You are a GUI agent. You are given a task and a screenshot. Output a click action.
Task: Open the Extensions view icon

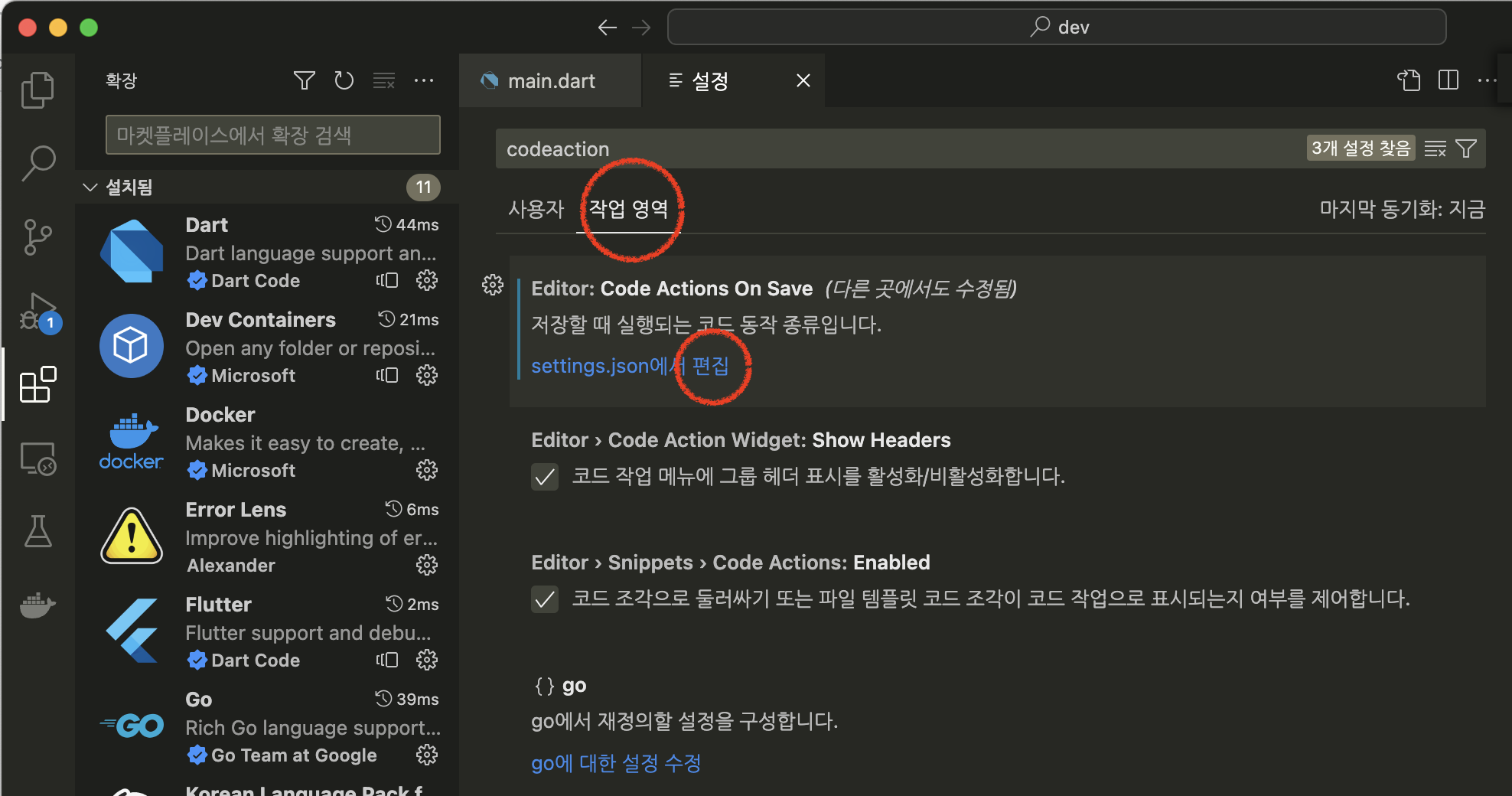pos(37,384)
